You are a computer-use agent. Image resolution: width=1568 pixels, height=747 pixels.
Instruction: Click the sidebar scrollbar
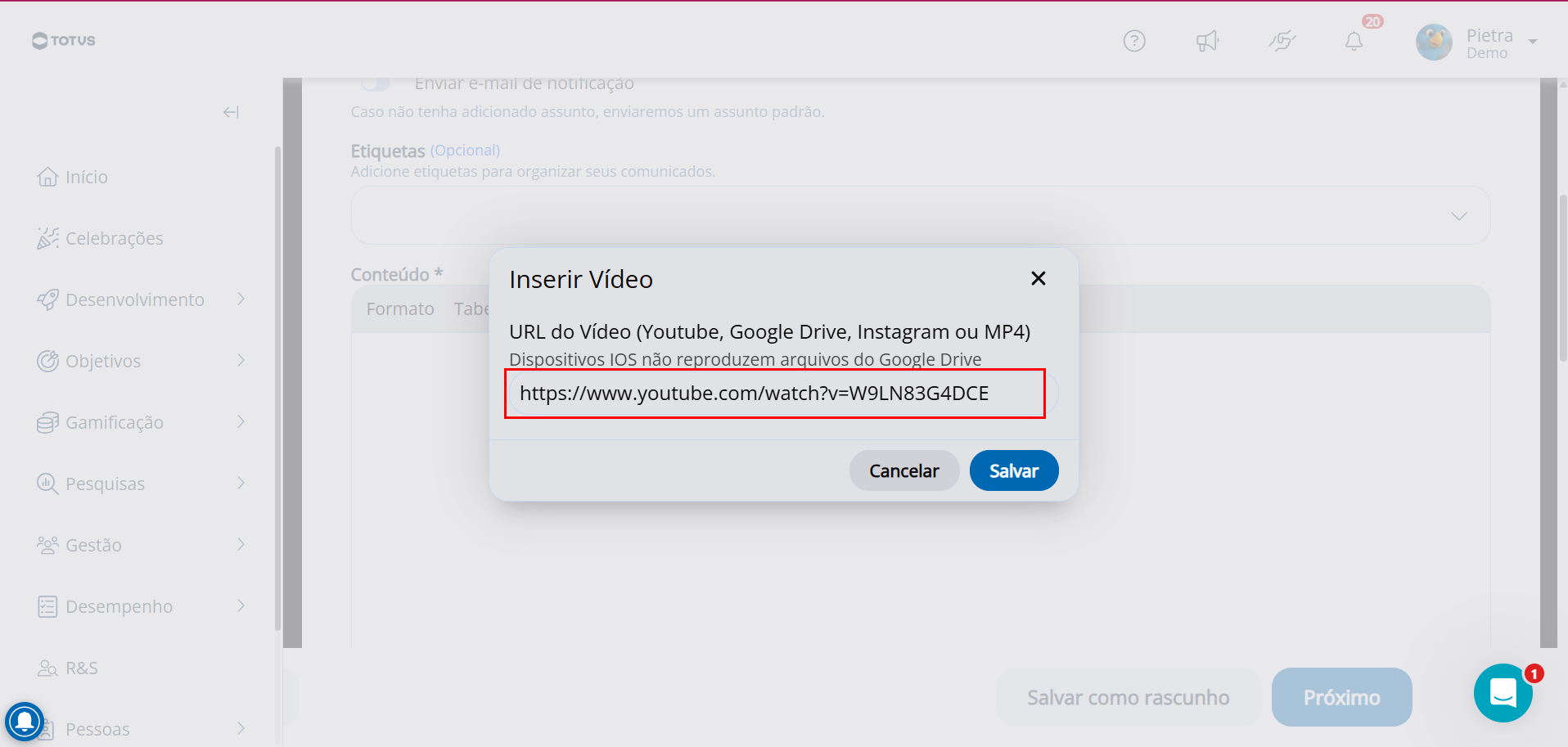point(277,389)
